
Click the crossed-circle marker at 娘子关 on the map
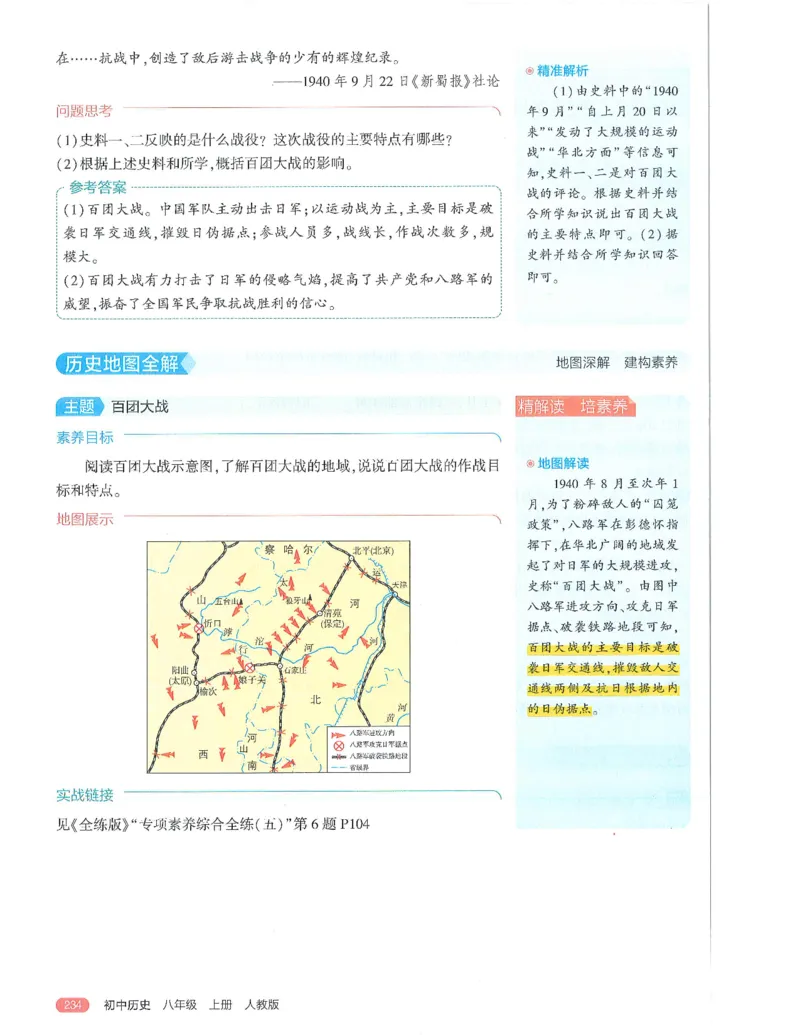pyautogui.click(x=250, y=667)
